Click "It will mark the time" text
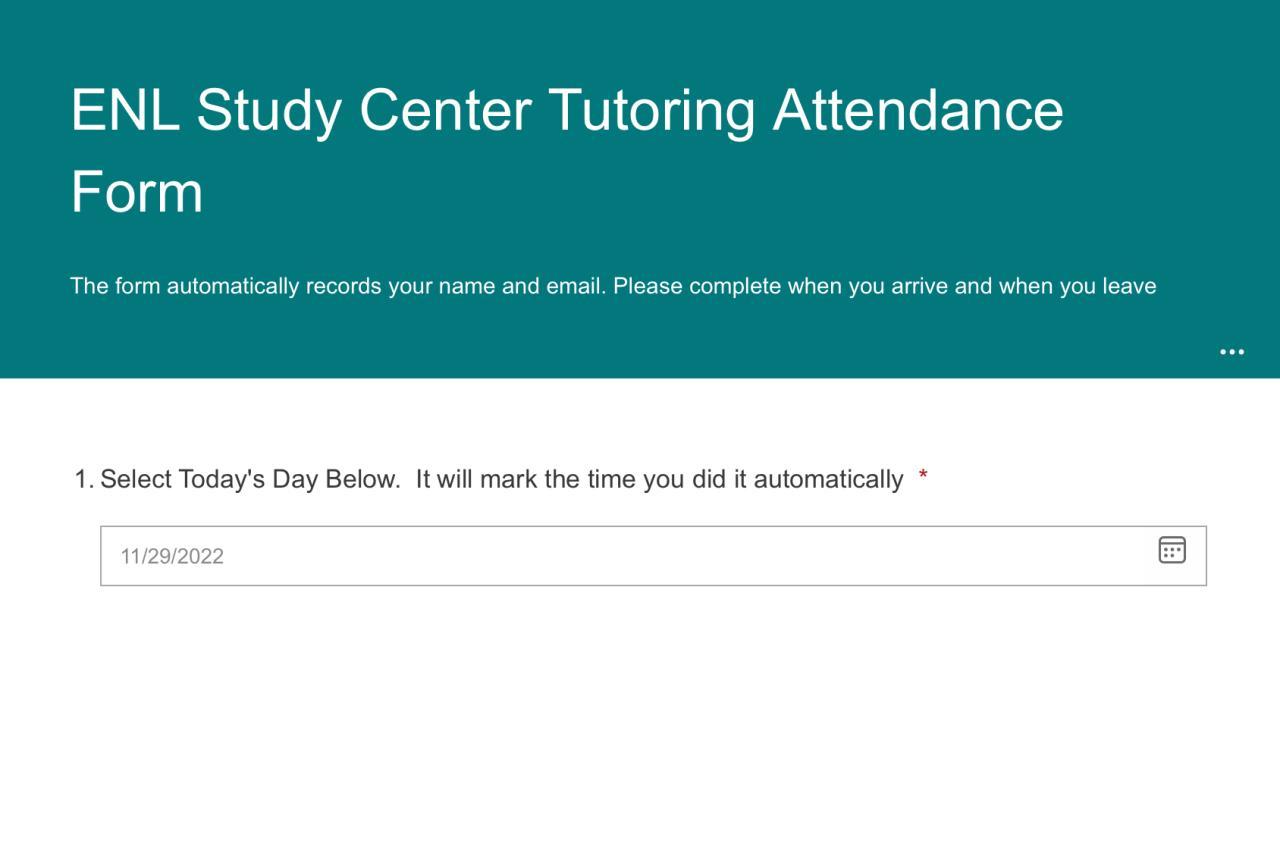Viewport: 1280px width, 857px height. pyautogui.click(x=520, y=480)
